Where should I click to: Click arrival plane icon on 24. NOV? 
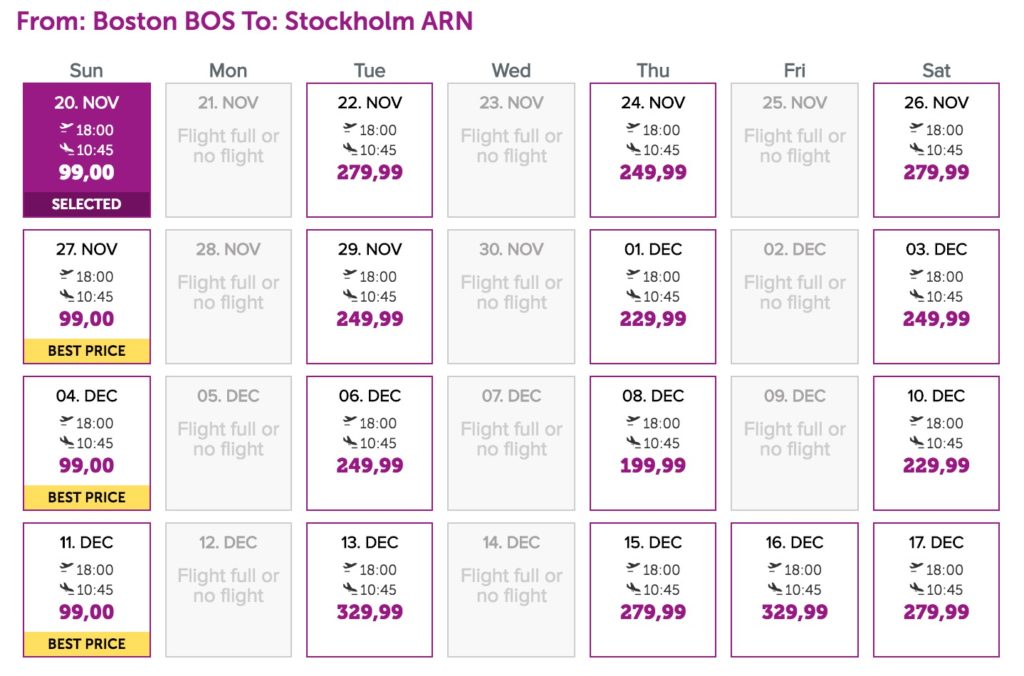pyautogui.click(x=633, y=150)
